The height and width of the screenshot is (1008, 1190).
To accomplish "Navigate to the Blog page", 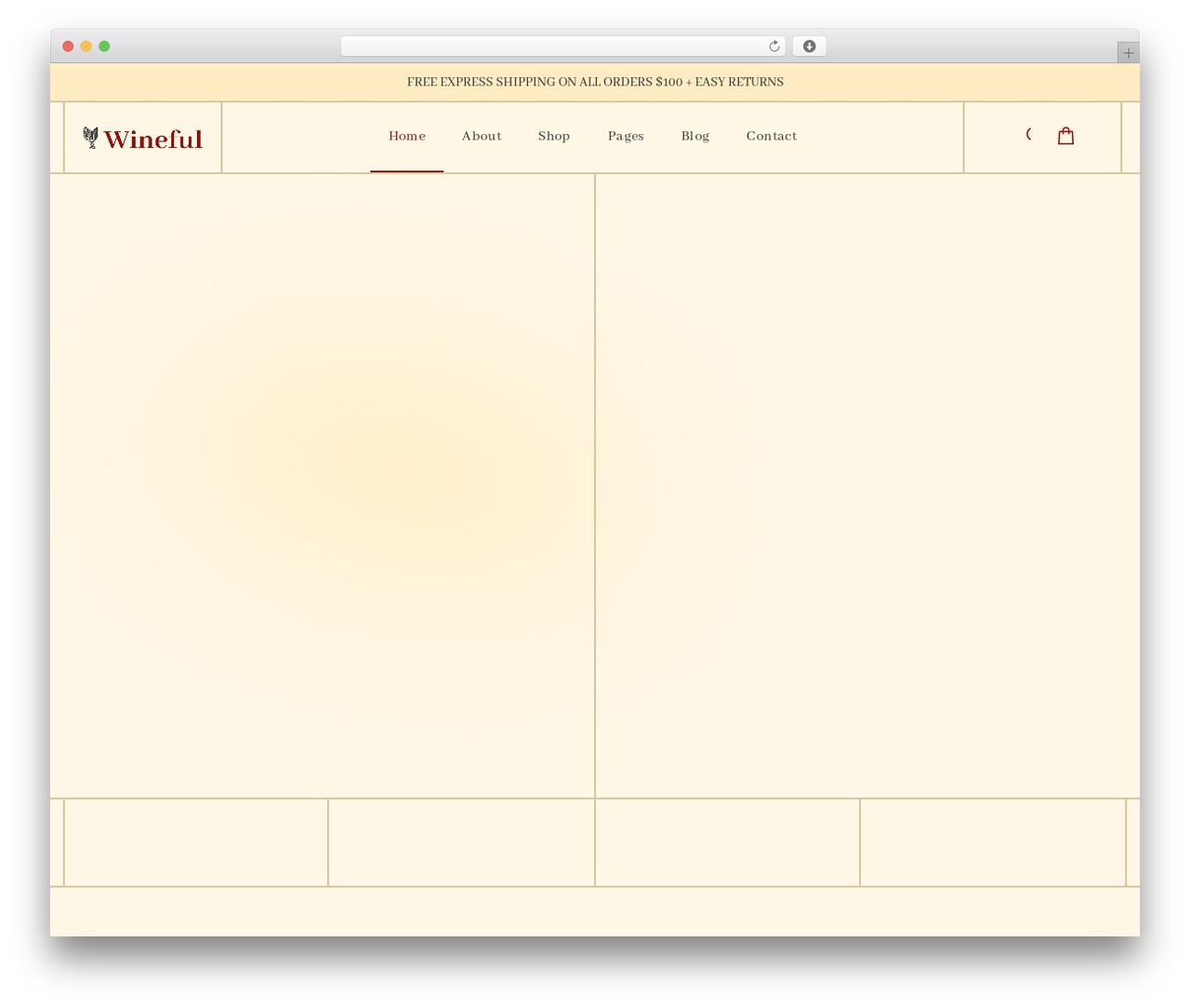I will (x=695, y=136).
